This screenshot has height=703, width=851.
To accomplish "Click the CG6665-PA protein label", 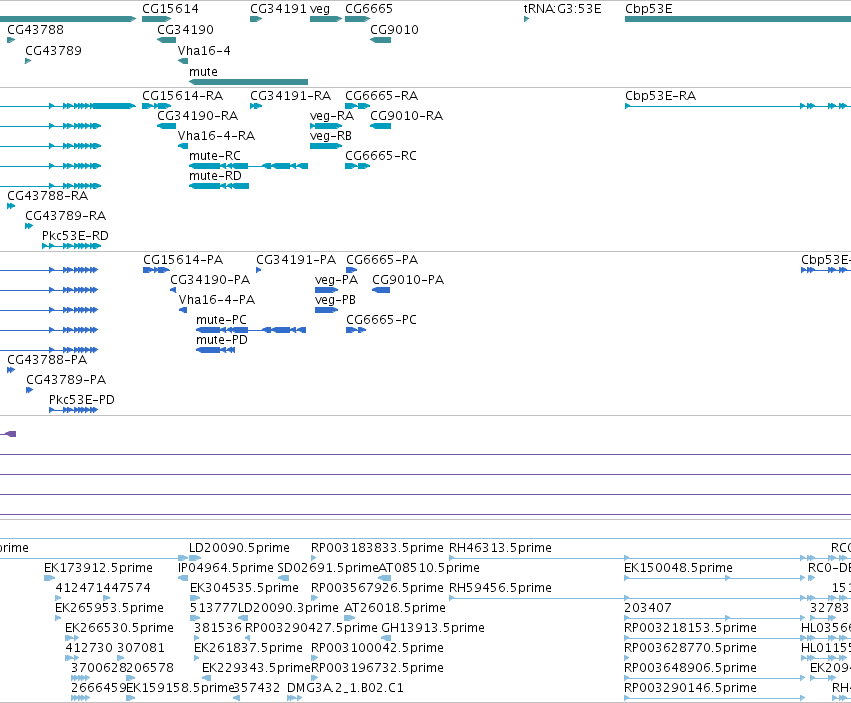I will tap(382, 259).
